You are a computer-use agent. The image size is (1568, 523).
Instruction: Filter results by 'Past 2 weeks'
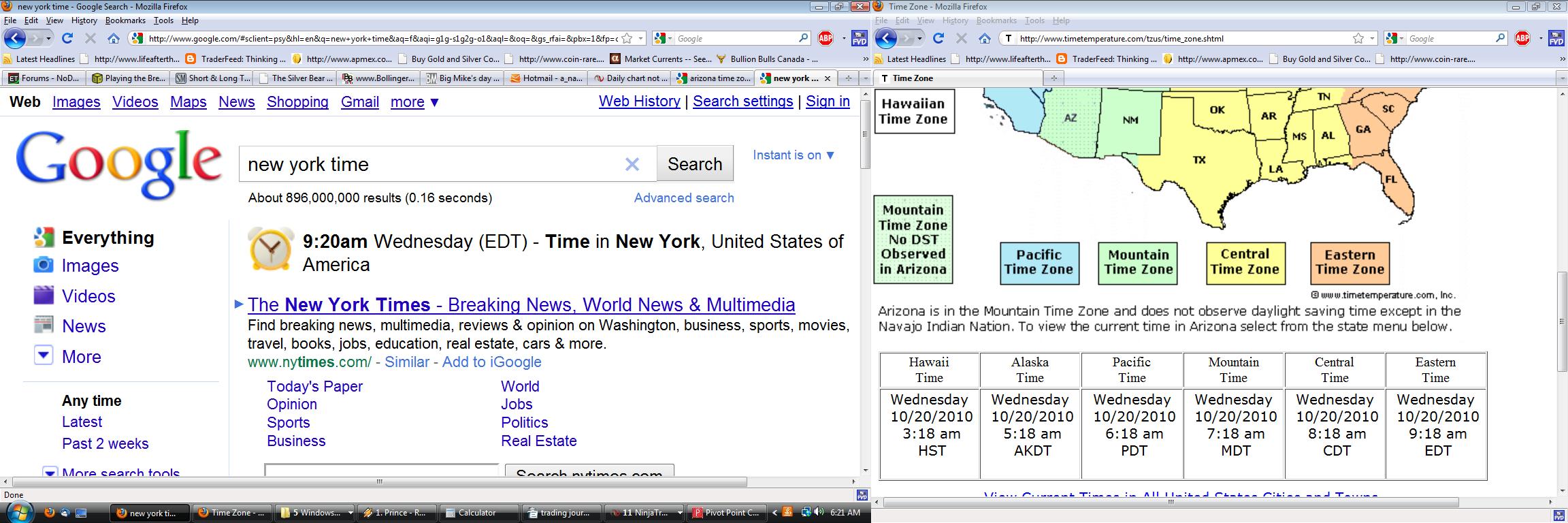pos(105,443)
